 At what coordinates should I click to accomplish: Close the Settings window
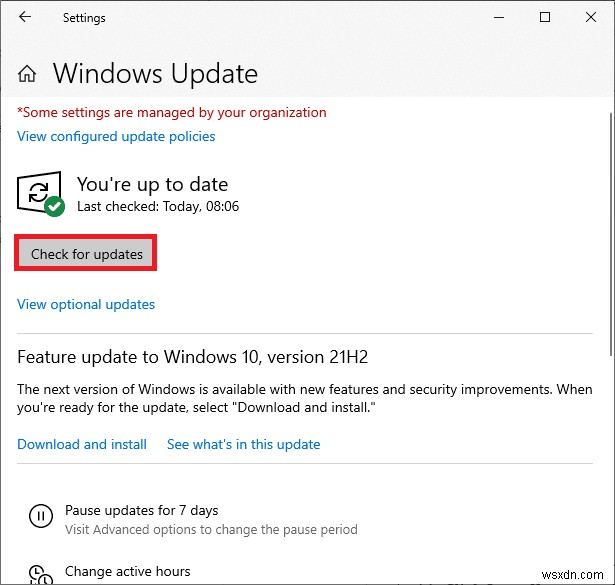tap(591, 17)
